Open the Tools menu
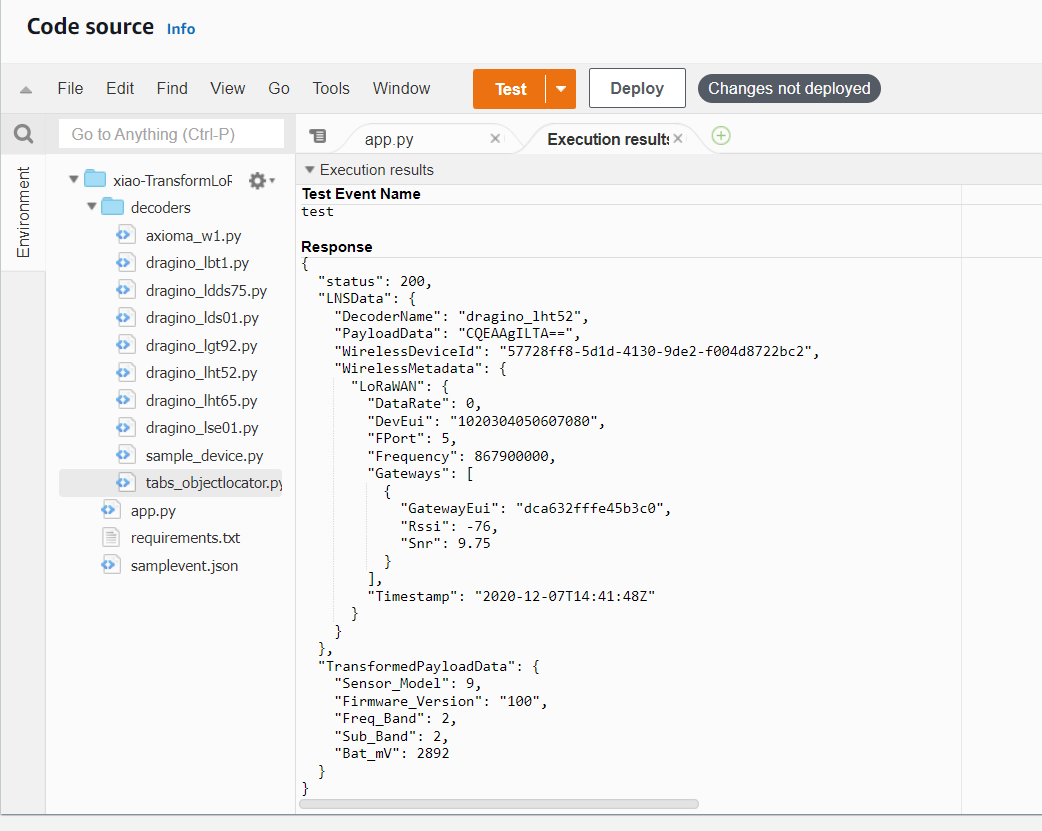1042x831 pixels. (331, 88)
